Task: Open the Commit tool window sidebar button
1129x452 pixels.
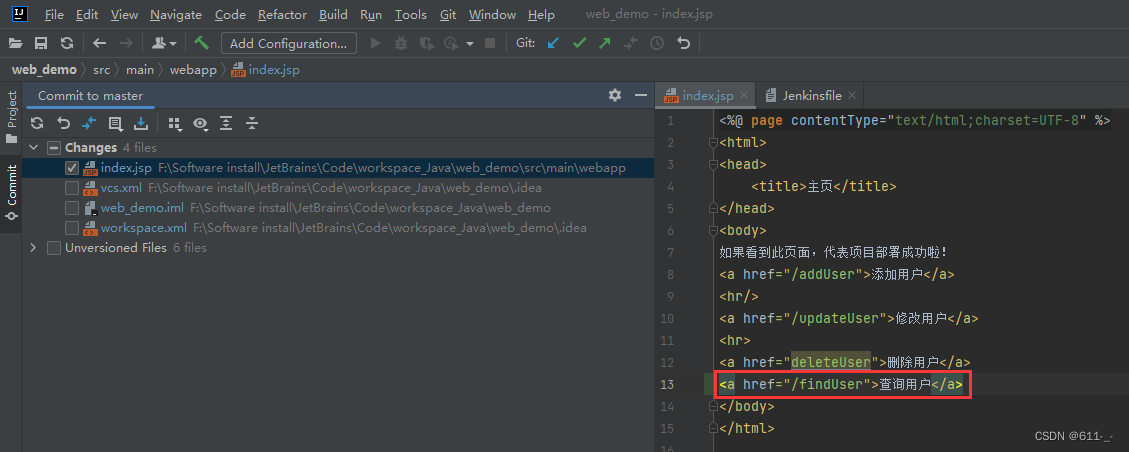Action: click(12, 191)
